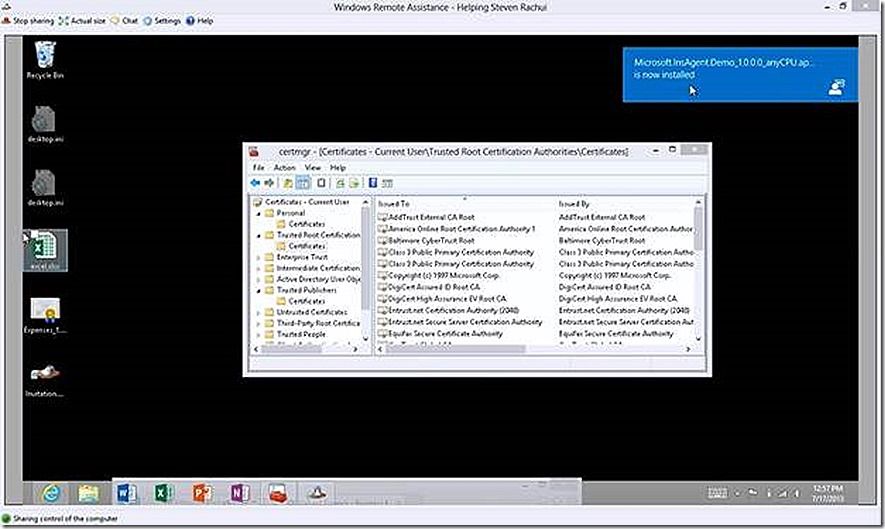
Task: Open Settings in Remote Assistance toolbar
Action: click(x=162, y=21)
